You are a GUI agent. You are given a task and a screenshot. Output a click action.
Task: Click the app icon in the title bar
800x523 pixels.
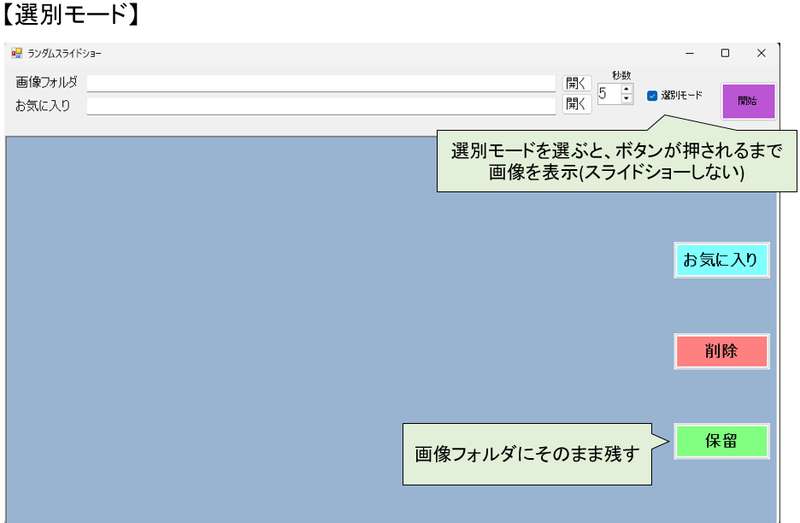(16, 53)
